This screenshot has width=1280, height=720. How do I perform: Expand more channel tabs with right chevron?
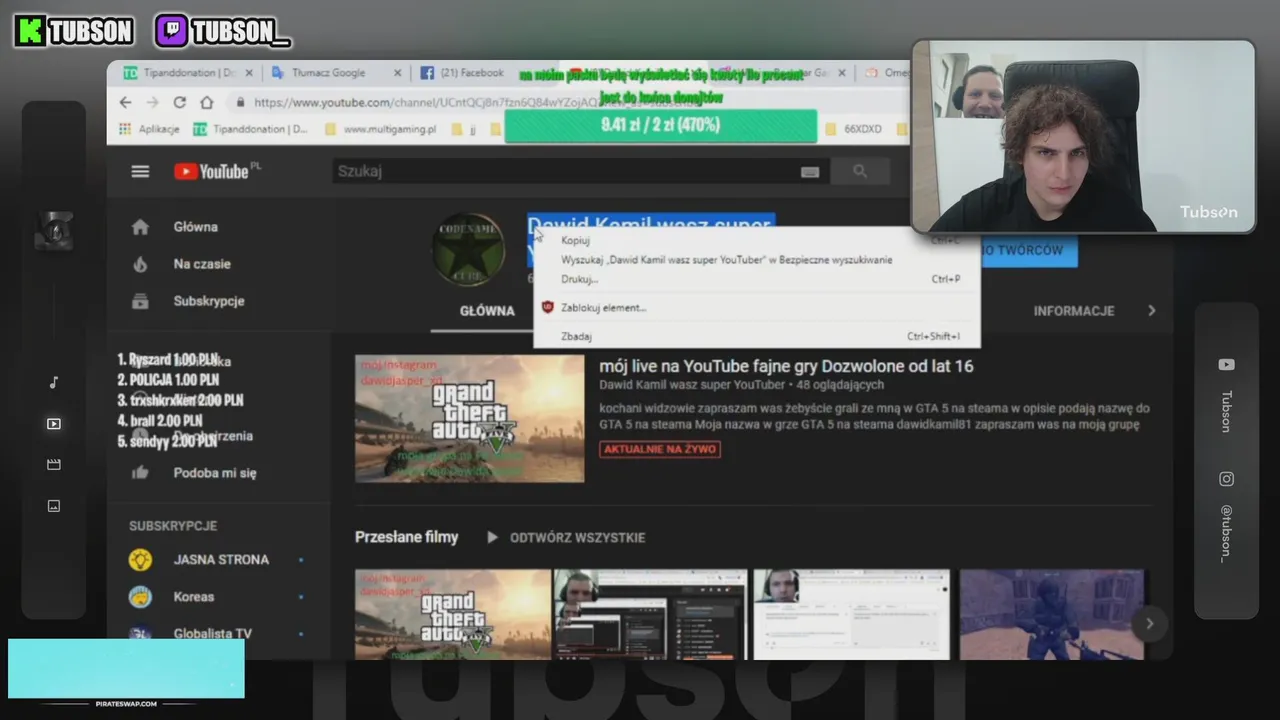(x=1151, y=311)
